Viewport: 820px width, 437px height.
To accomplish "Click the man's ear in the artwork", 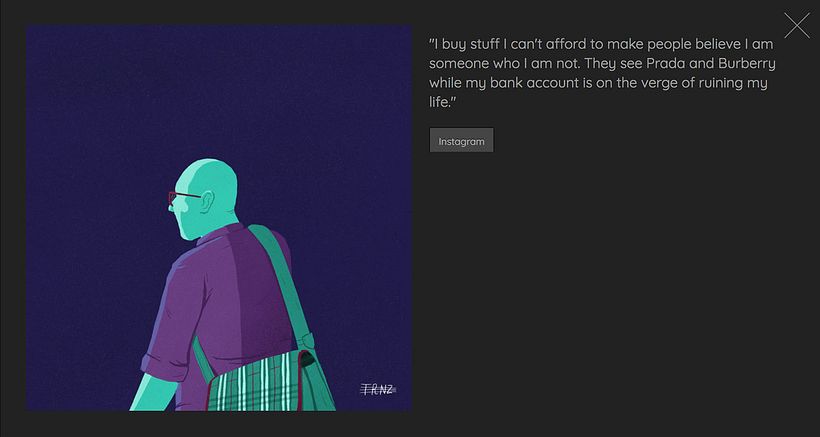I will (x=207, y=202).
